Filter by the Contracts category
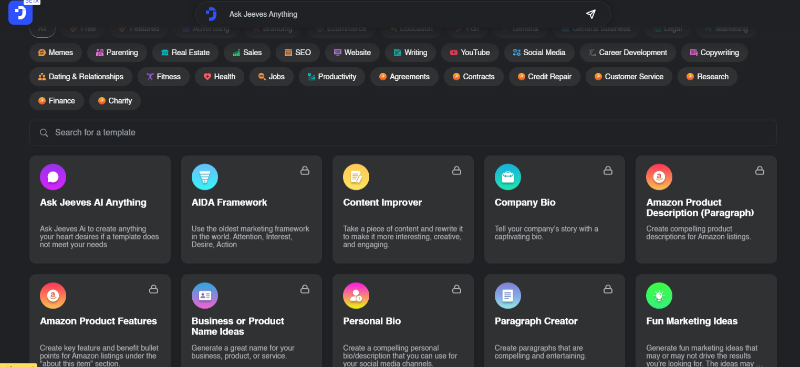This screenshot has width=800, height=367. pos(474,77)
